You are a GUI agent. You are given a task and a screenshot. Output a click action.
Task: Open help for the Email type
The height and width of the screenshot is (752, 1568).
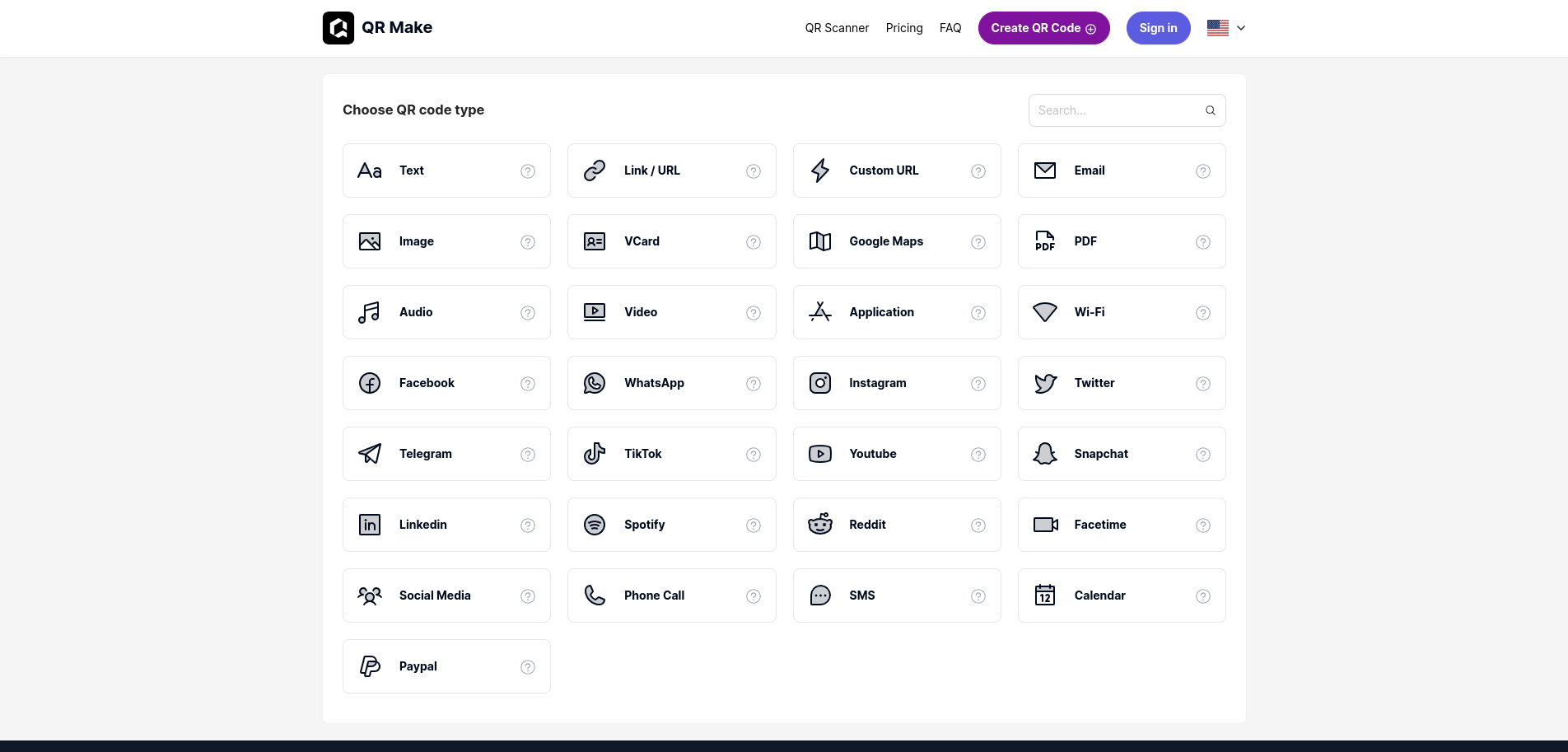1203,171
